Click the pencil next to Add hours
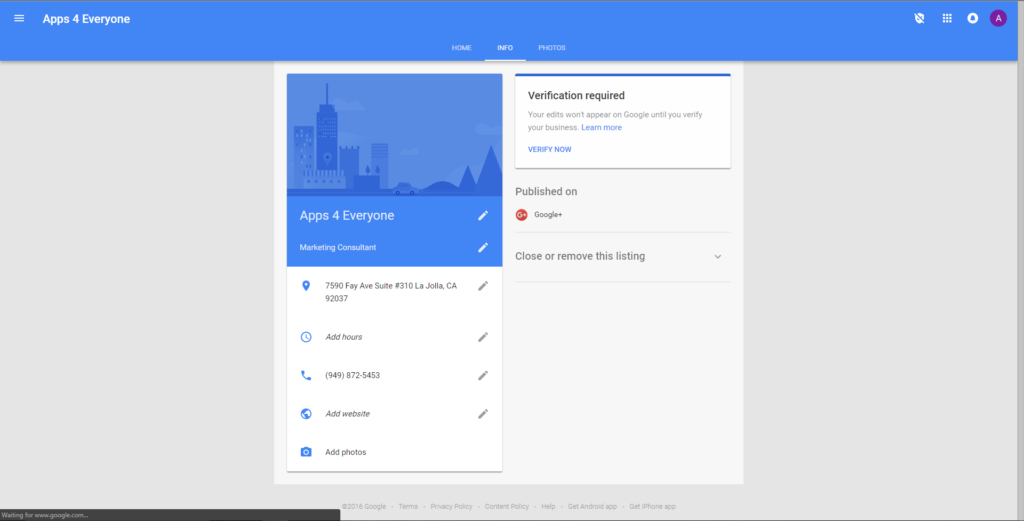This screenshot has width=1024, height=521. click(x=483, y=337)
